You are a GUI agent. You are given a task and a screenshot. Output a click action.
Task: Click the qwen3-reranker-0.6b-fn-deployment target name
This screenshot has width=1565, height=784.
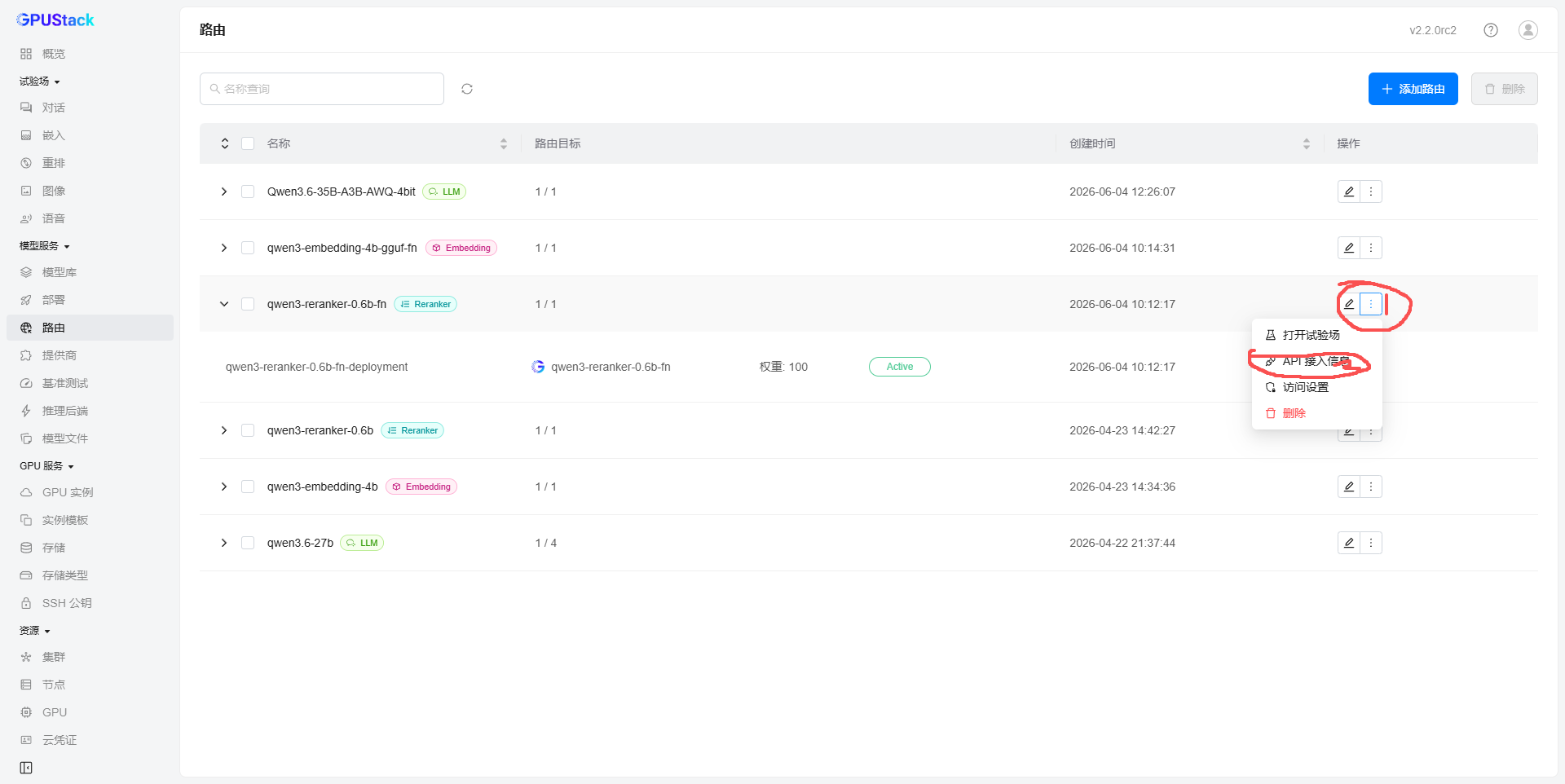pyautogui.click(x=316, y=367)
